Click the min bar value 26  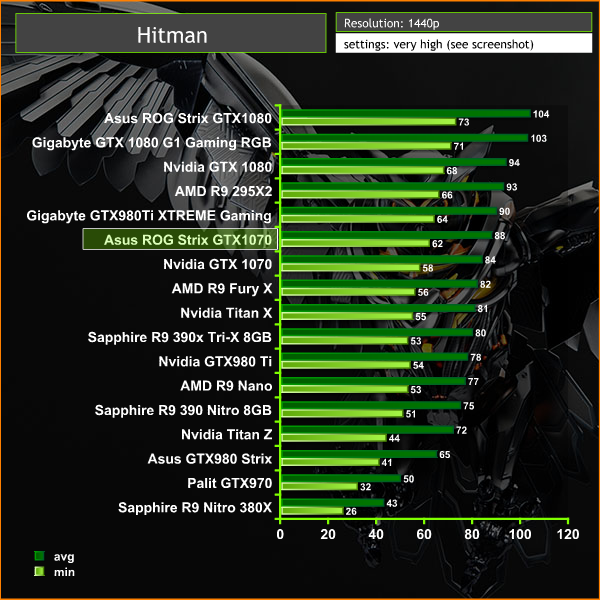tap(351, 512)
